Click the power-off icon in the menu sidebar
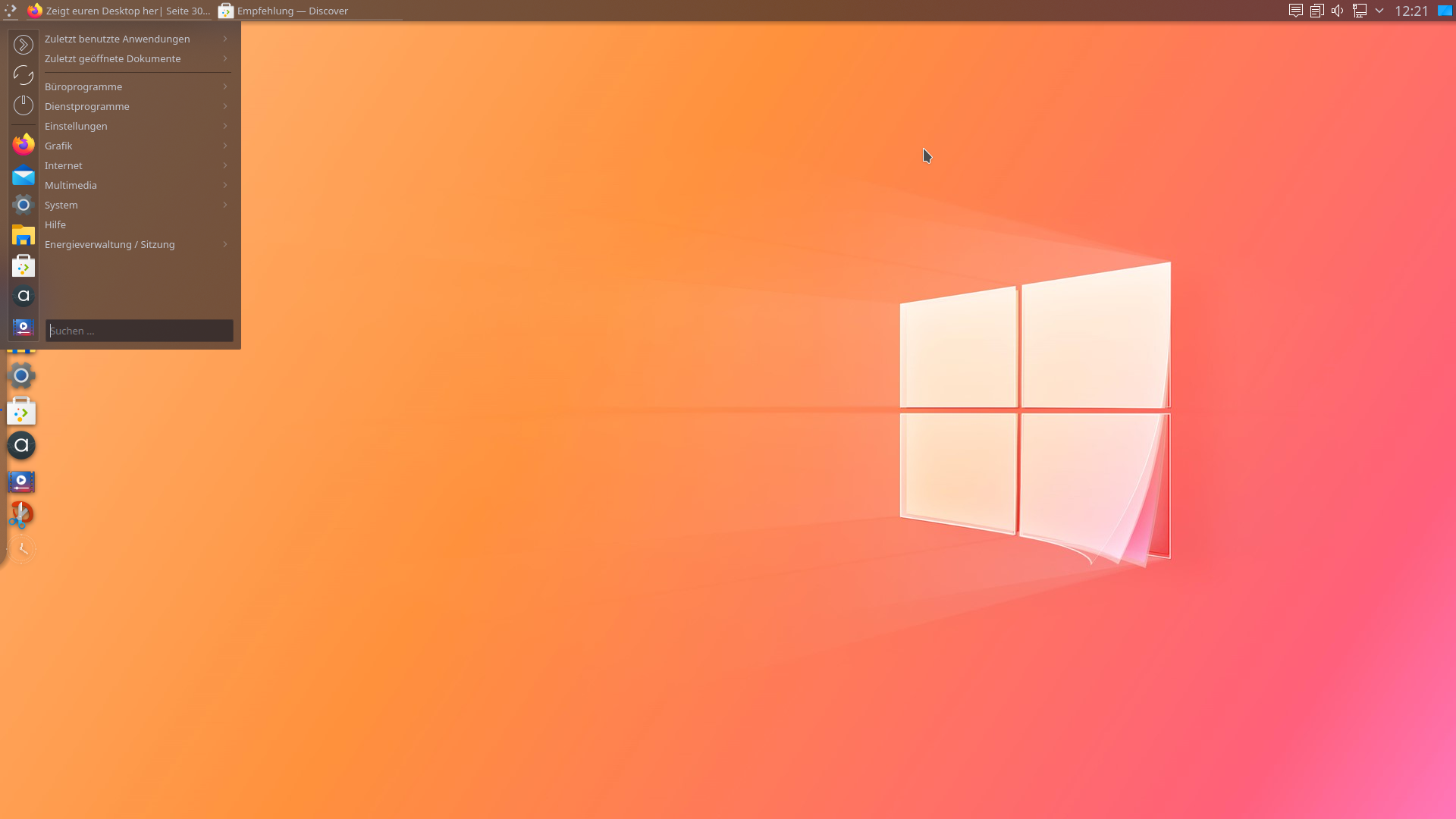The width and height of the screenshot is (1456, 819). click(24, 105)
